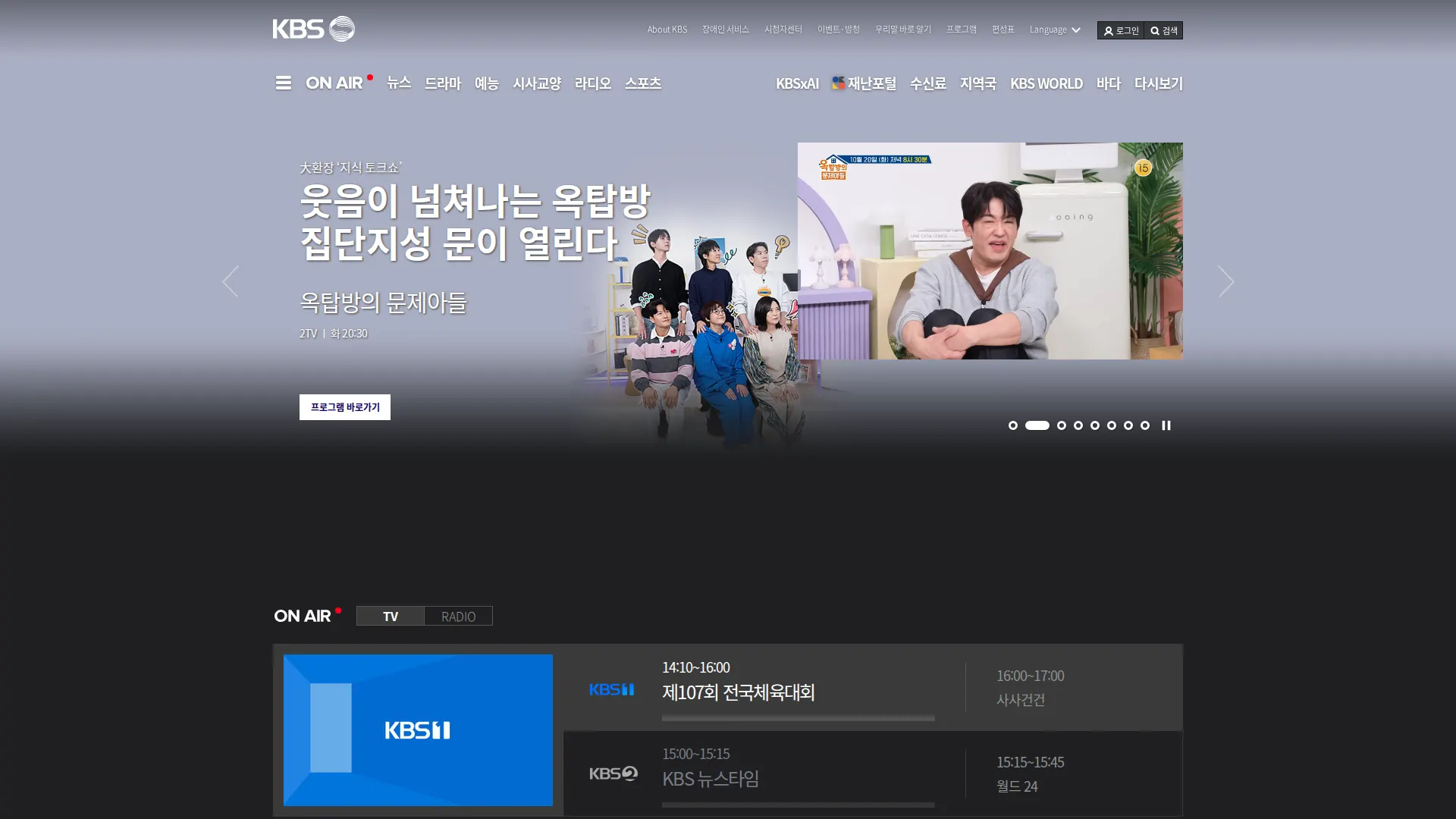The width and height of the screenshot is (1456, 819).
Task: Open the 지역국 link
Action: (978, 83)
